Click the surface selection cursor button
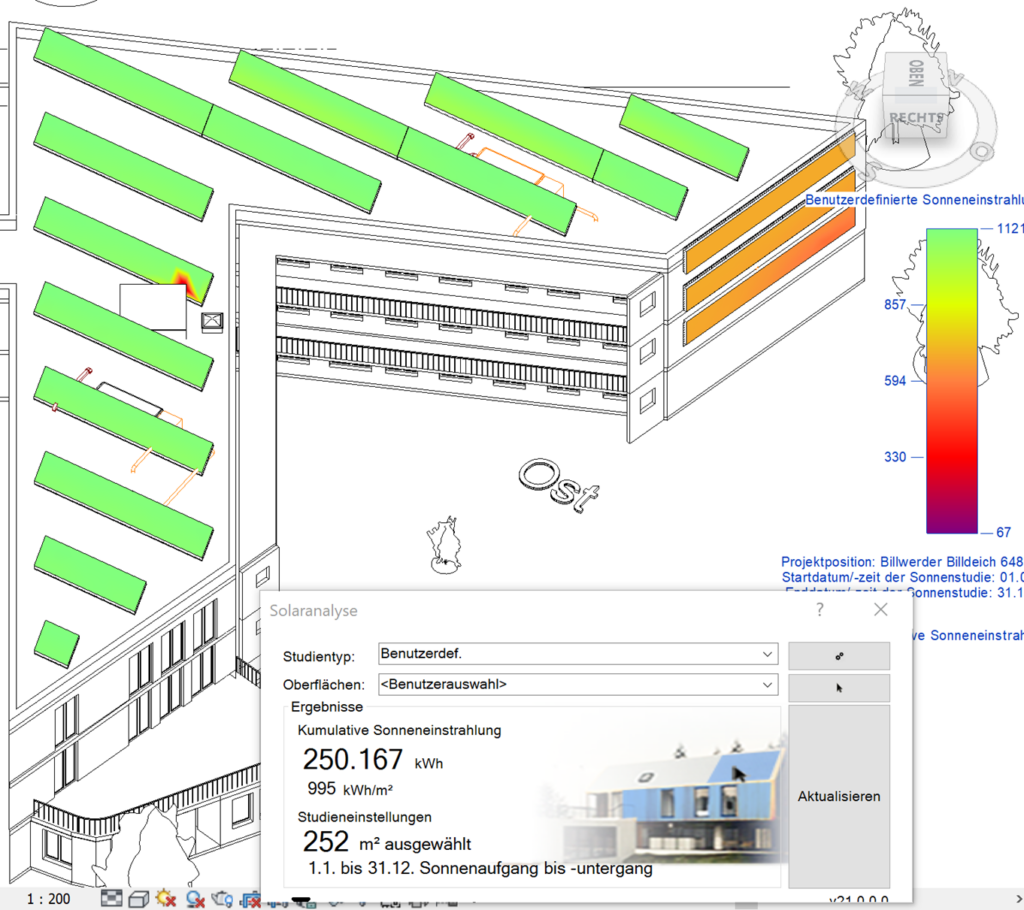 [838, 688]
